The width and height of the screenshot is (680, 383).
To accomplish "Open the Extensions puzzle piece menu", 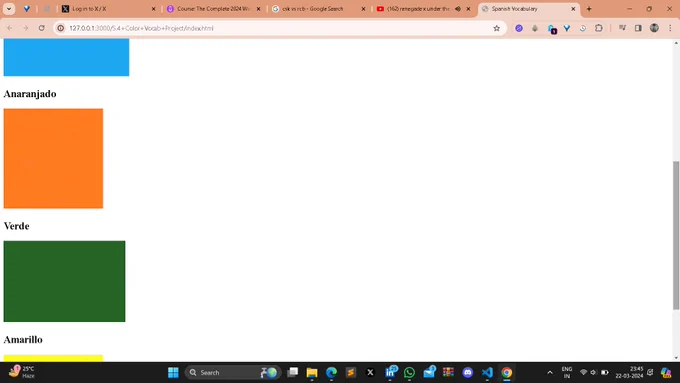I will (x=598, y=28).
